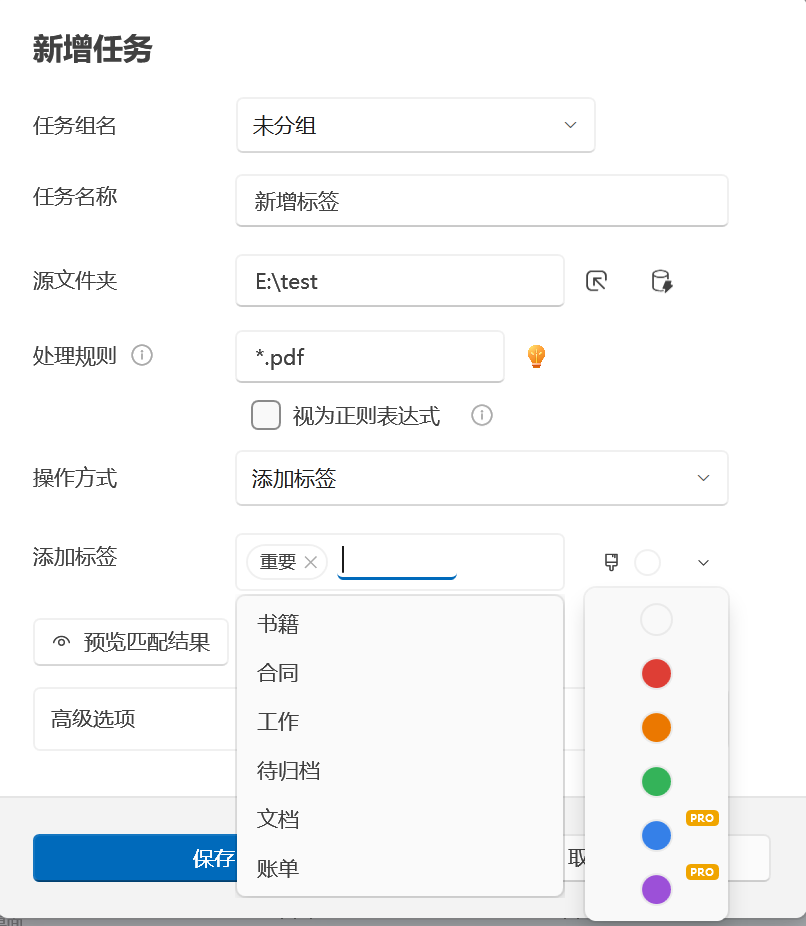Viewport: 806px width, 926px height.
Task: Remove the 重要 tag with its X
Action: (311, 562)
